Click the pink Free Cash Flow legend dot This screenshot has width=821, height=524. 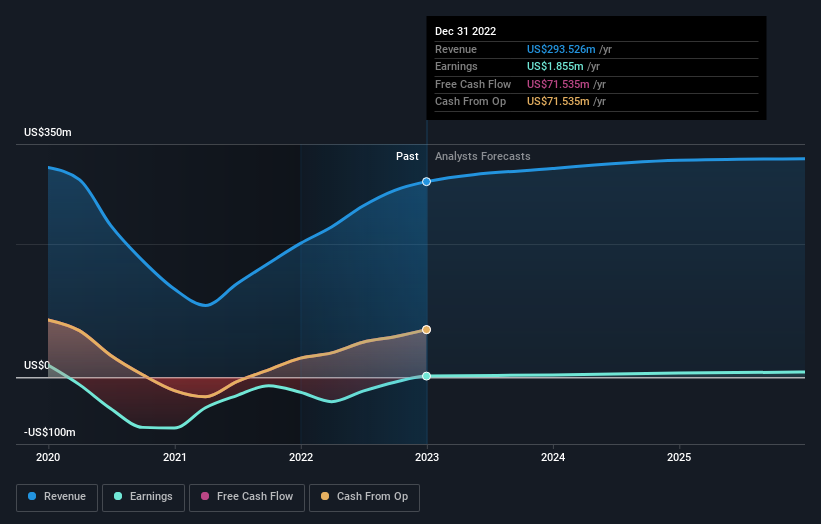click(x=205, y=496)
